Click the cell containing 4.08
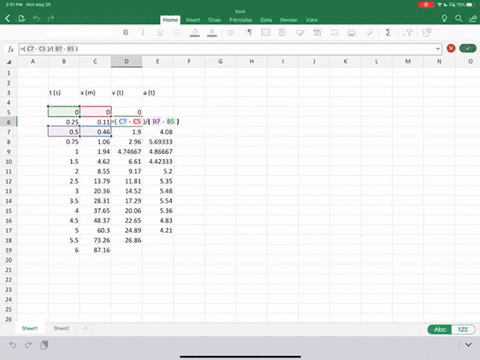The height and width of the screenshot is (360, 480). click(158, 132)
